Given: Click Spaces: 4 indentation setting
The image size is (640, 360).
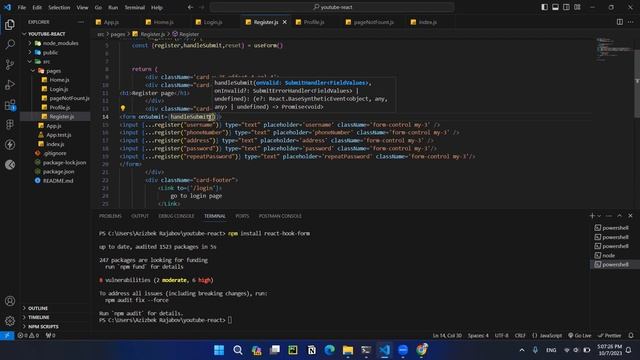Looking at the screenshot, I should pos(478,336).
